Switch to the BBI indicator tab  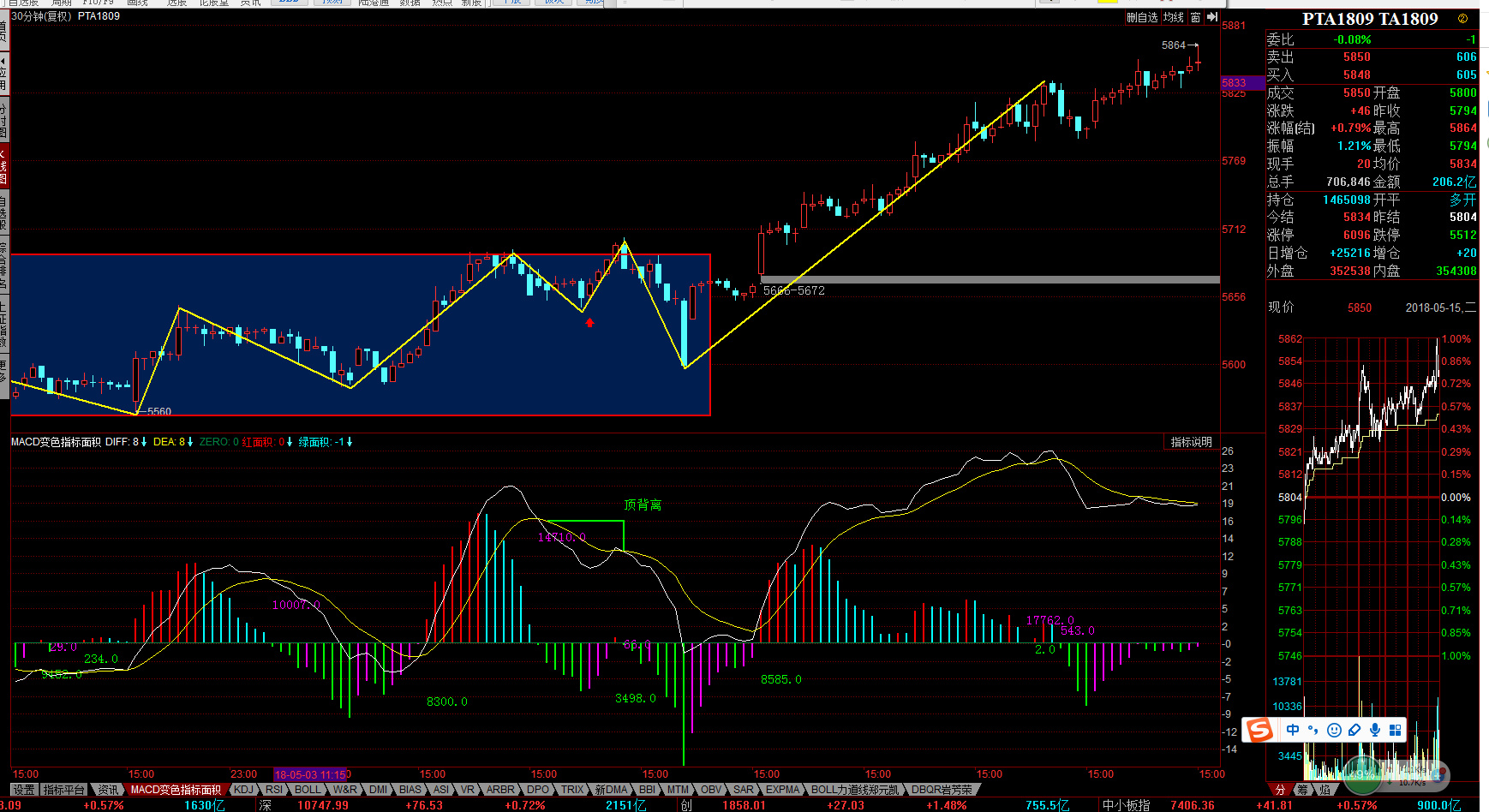tap(647, 790)
